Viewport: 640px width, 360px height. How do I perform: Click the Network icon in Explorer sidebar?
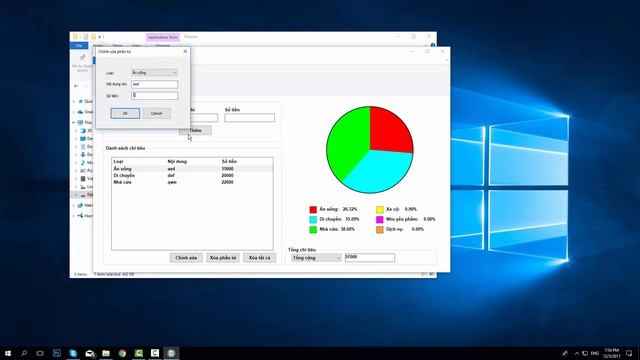[80, 205]
